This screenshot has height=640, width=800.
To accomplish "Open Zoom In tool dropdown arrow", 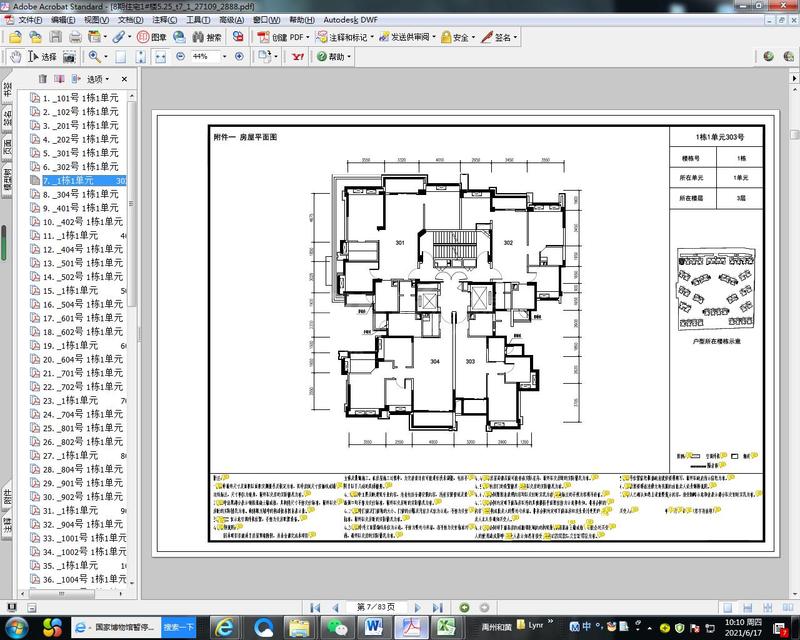I will coord(106,57).
